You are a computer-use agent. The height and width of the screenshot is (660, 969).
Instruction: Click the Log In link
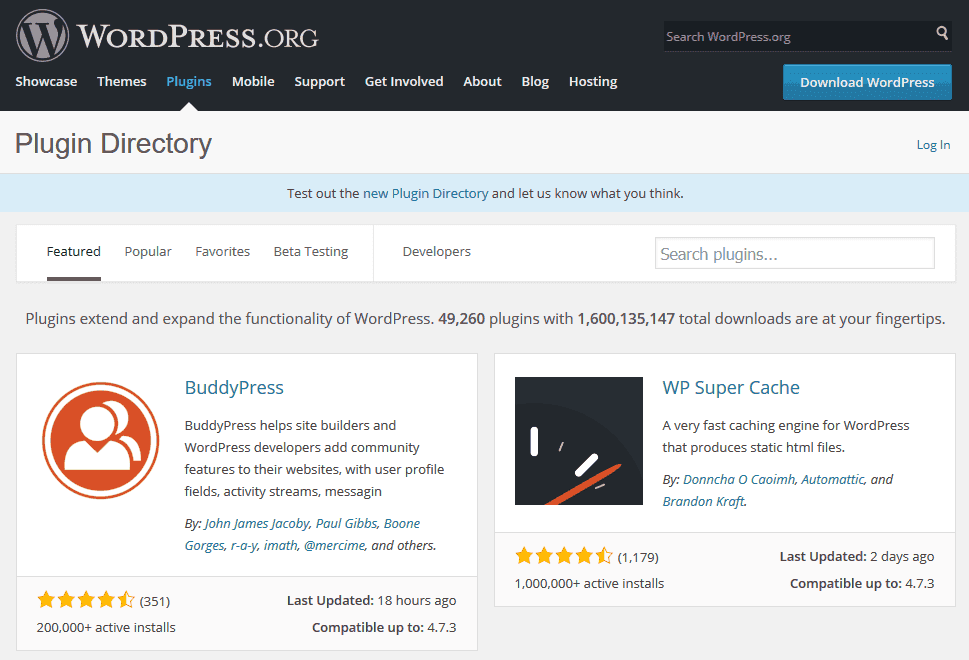[933, 145]
